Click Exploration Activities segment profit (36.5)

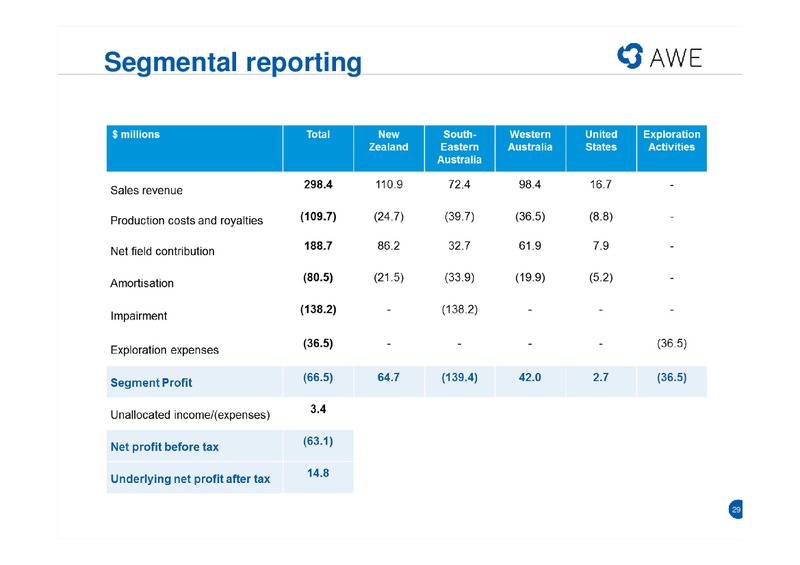coord(672,378)
